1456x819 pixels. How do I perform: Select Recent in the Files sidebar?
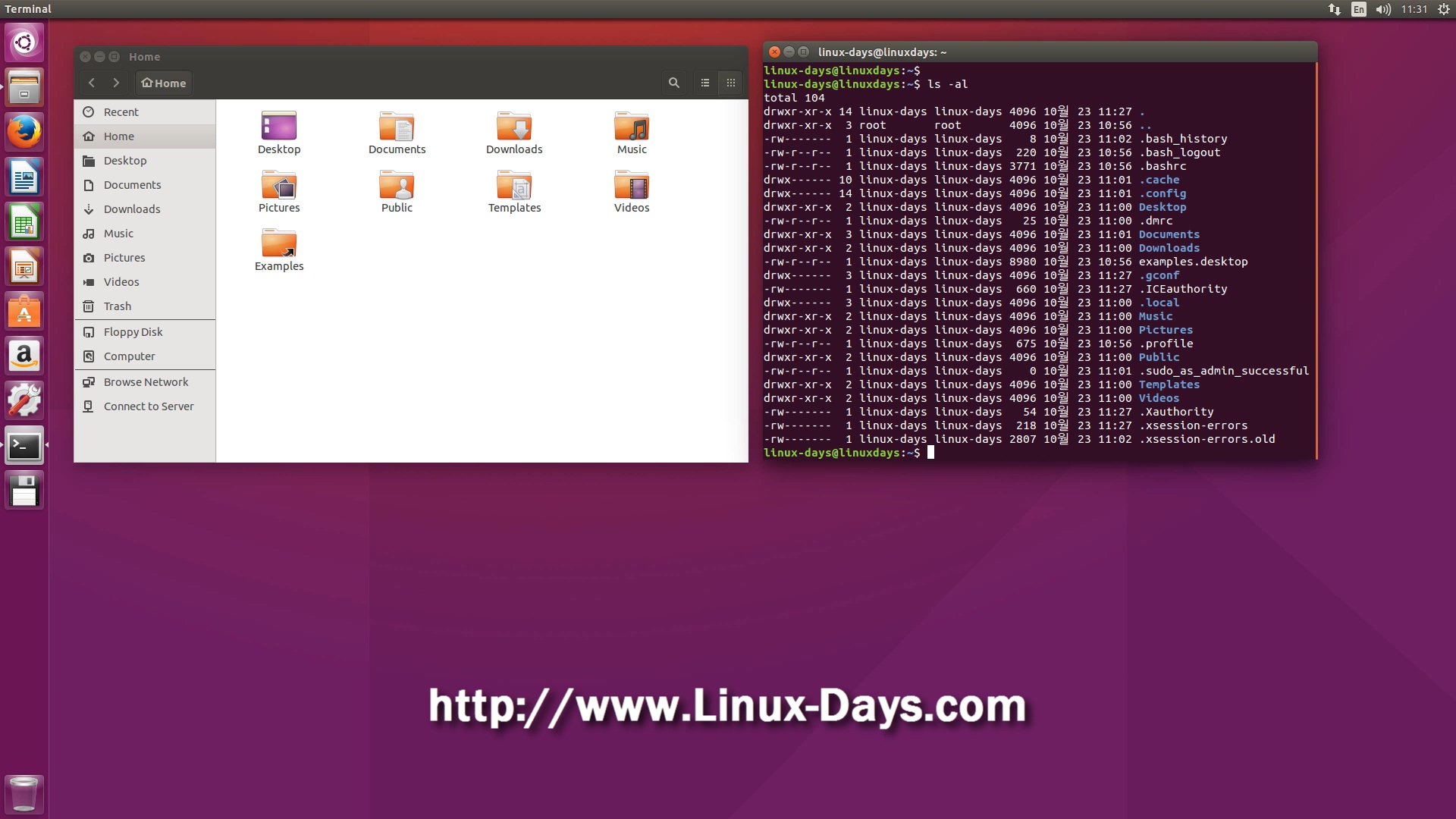coord(145,111)
